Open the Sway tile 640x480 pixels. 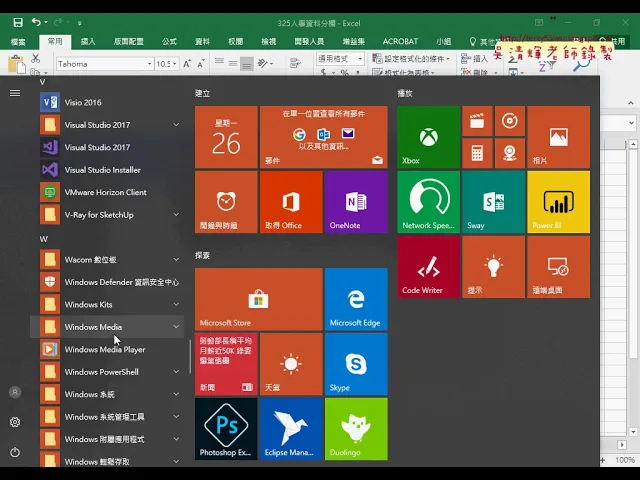[493, 202]
